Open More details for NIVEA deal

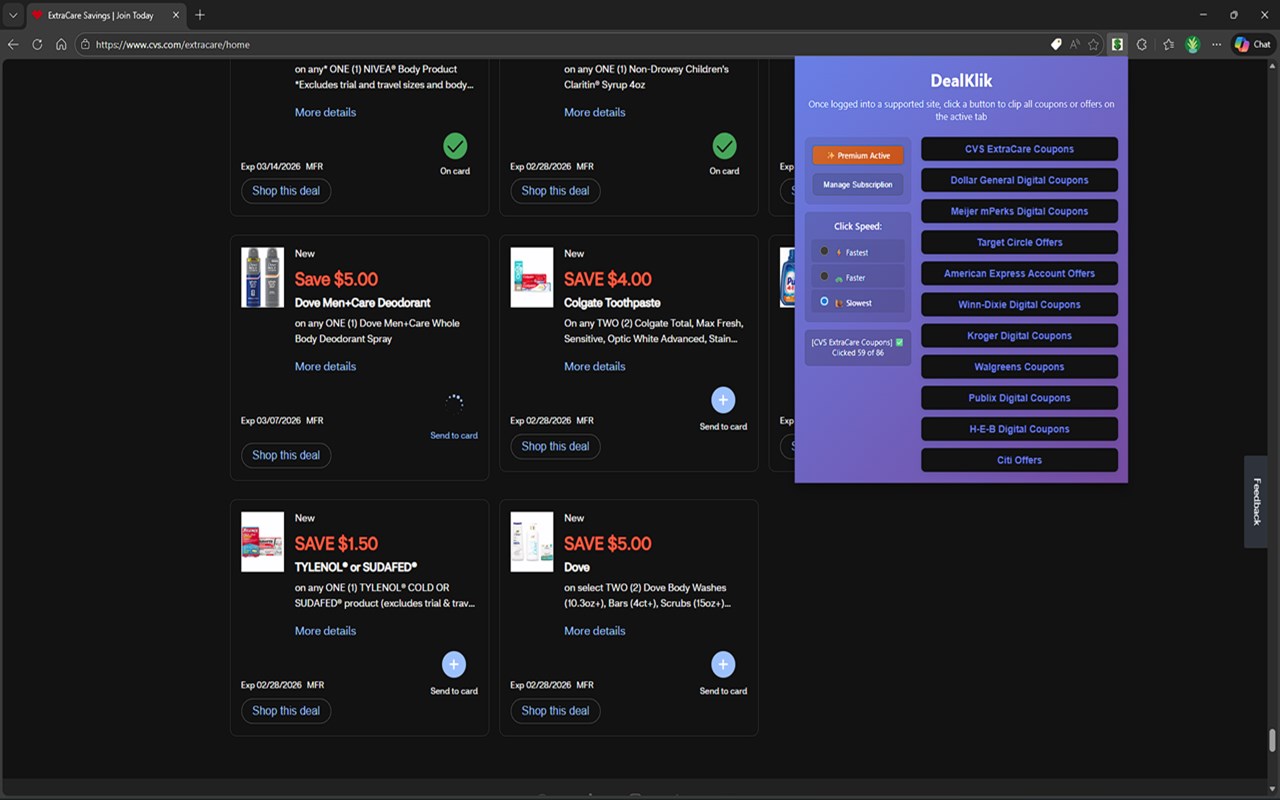coord(325,112)
